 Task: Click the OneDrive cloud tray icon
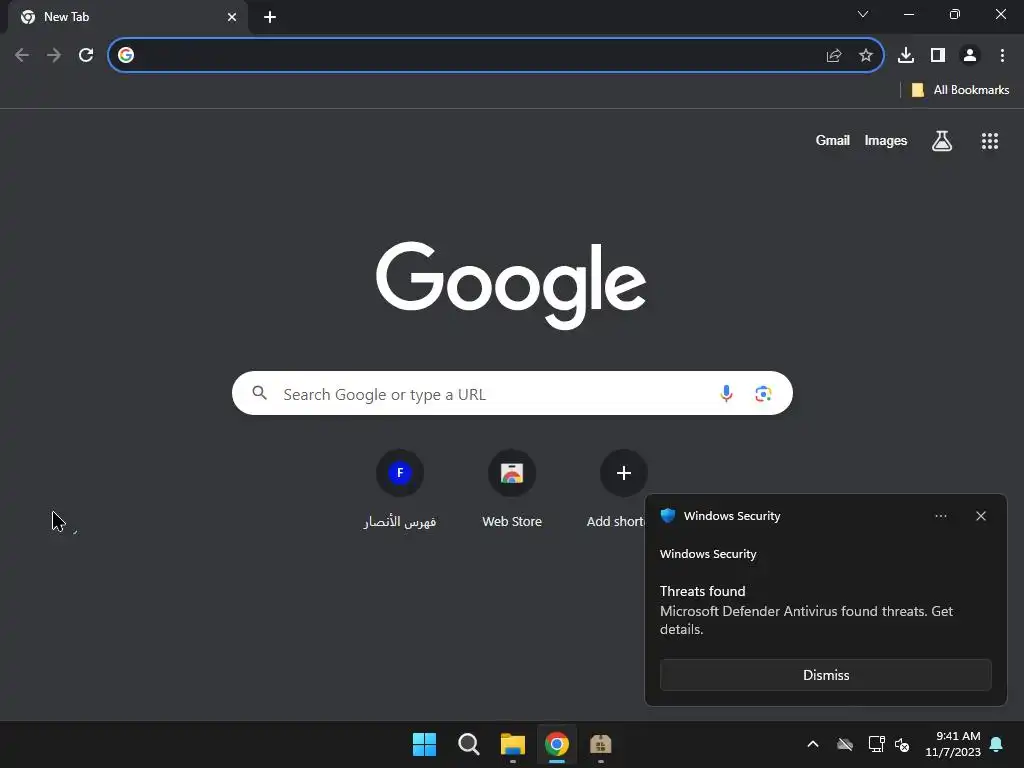click(x=845, y=744)
